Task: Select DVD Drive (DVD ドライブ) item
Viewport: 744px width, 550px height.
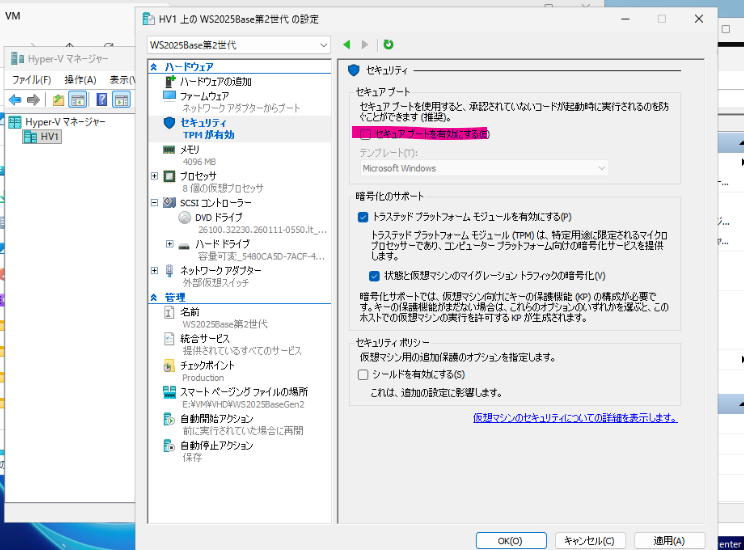Action: [218, 217]
